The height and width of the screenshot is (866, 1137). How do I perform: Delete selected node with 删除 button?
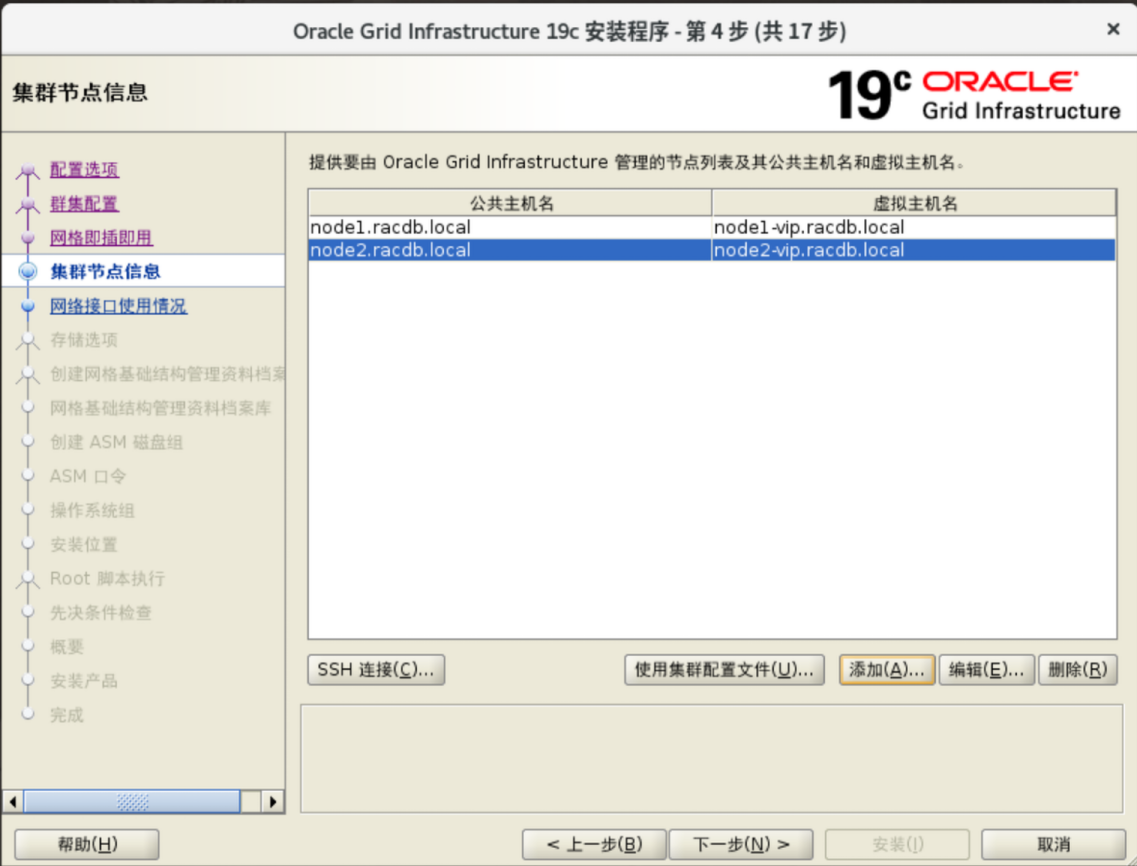pos(1077,670)
